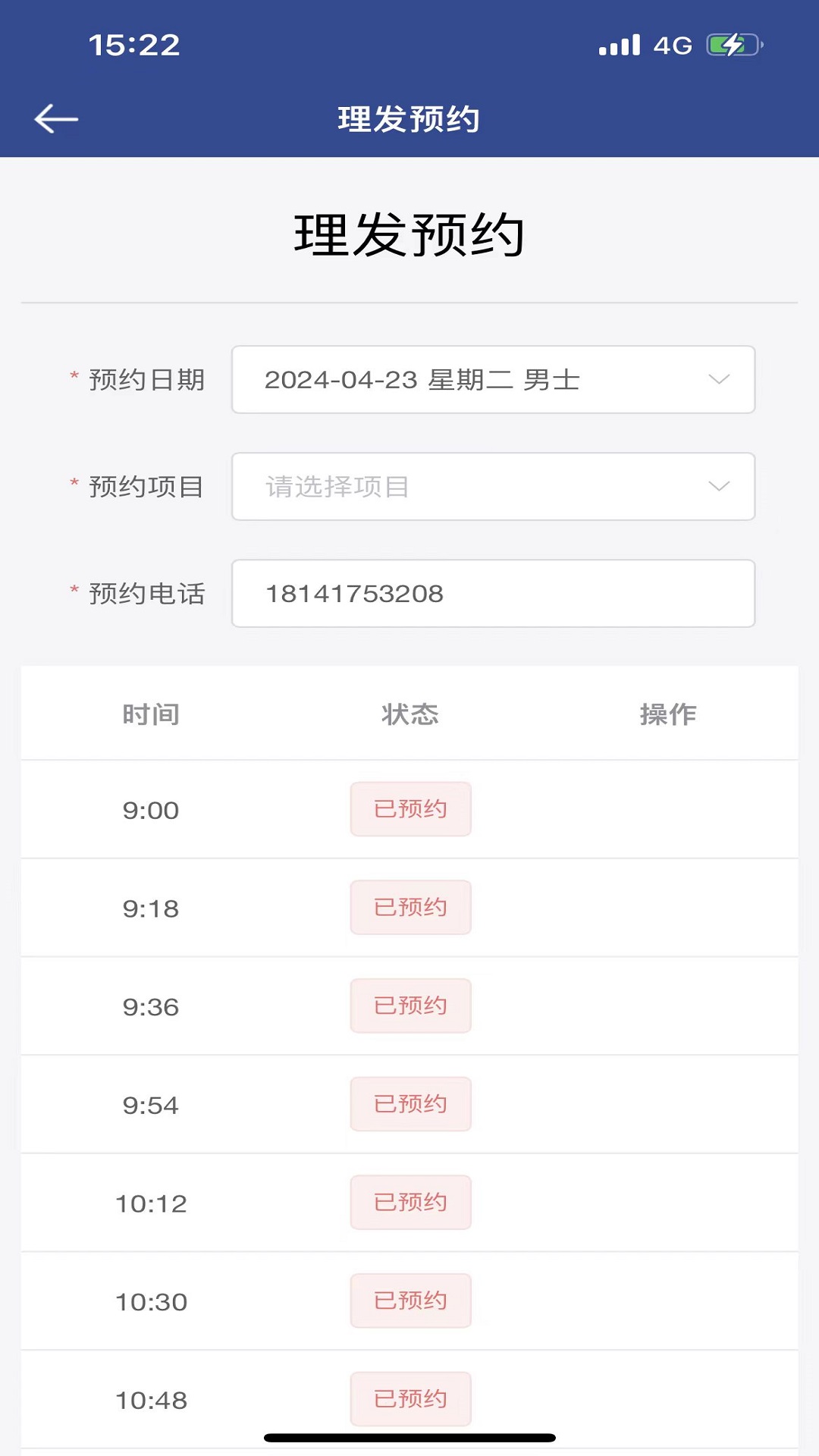Tap the 已预约 status for 9:00
The width and height of the screenshot is (819, 1456).
pos(410,809)
